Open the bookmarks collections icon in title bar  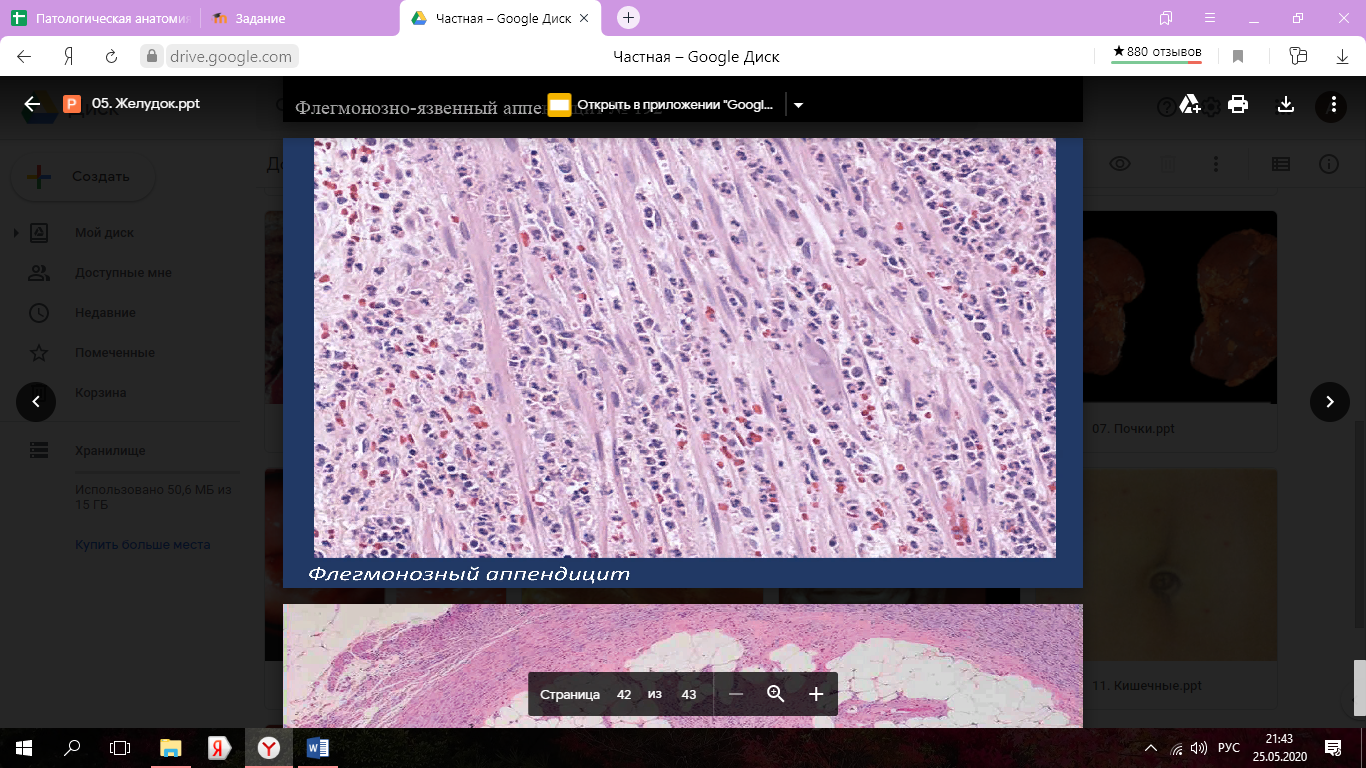tap(1166, 18)
